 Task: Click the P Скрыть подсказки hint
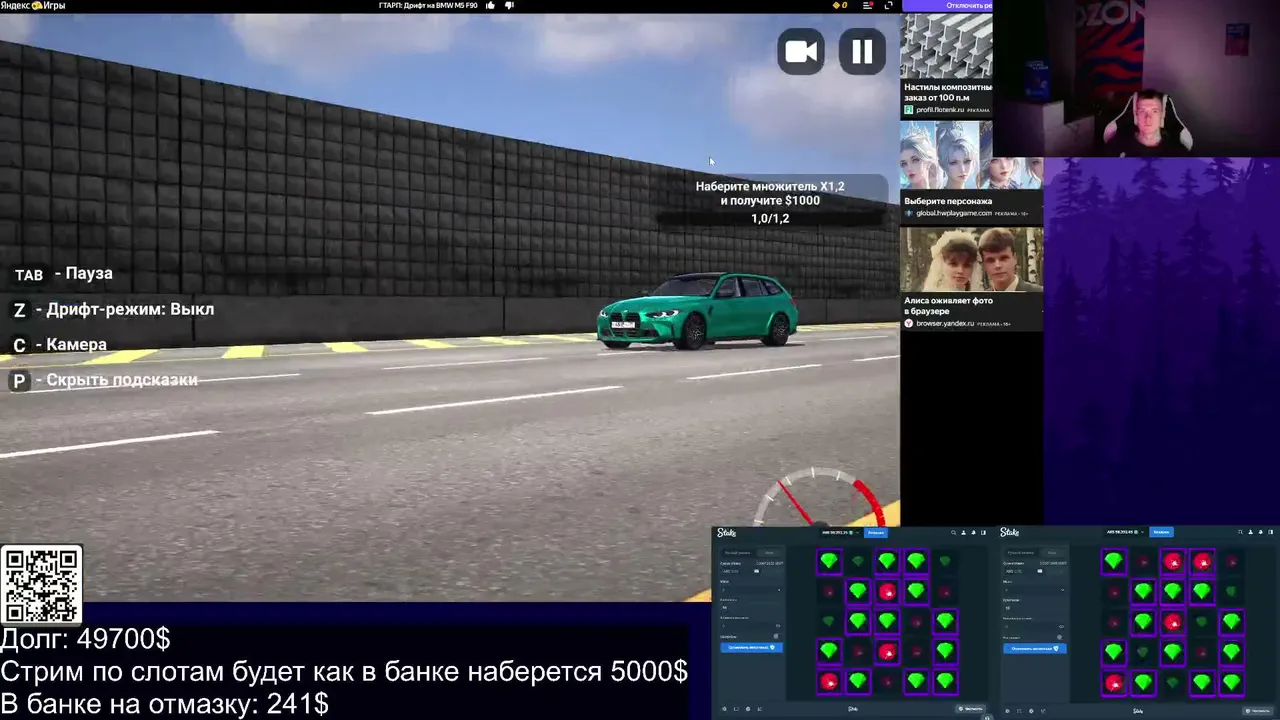[105, 380]
